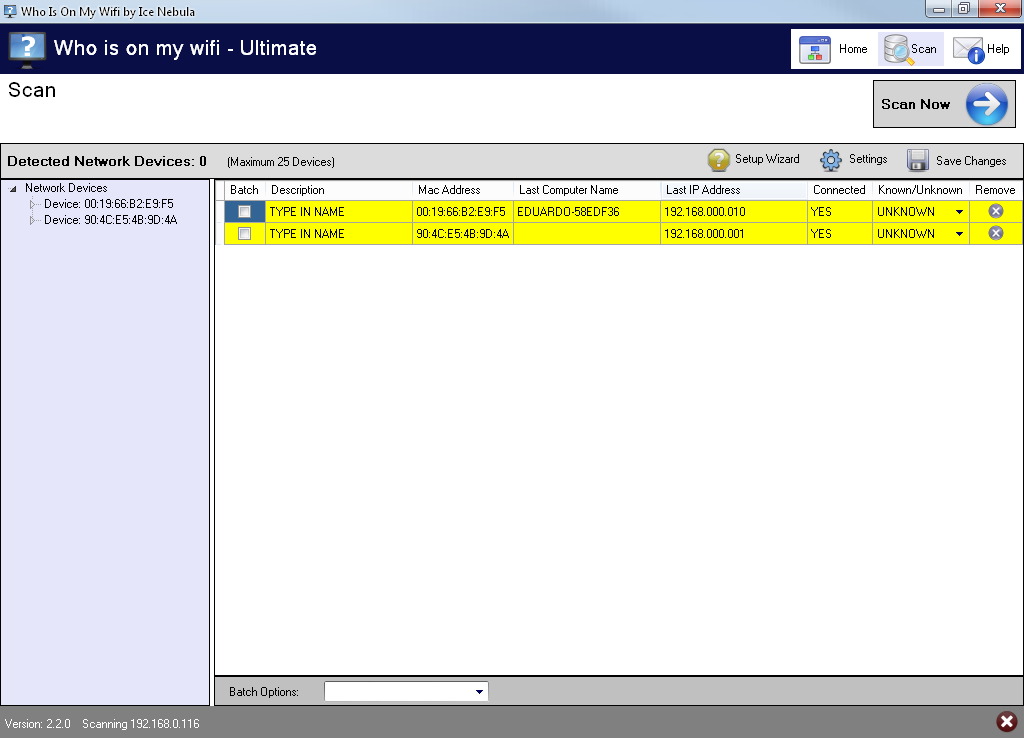Click the Scan database icon
The image size is (1024, 738).
point(897,50)
